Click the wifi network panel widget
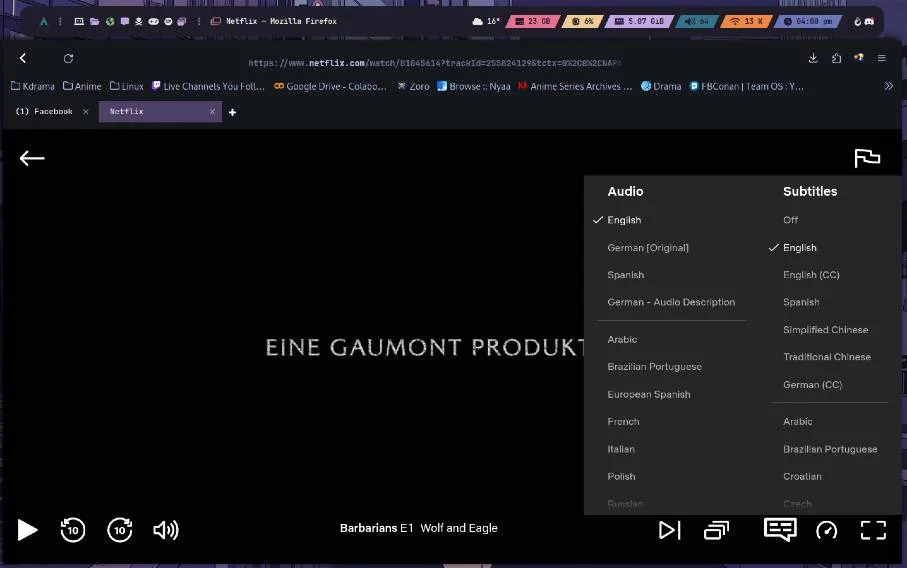907x568 pixels. (746, 21)
